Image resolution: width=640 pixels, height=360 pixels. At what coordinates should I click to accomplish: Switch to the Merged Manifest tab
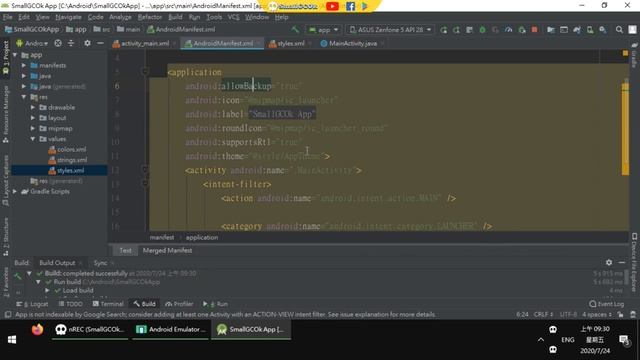(167, 251)
